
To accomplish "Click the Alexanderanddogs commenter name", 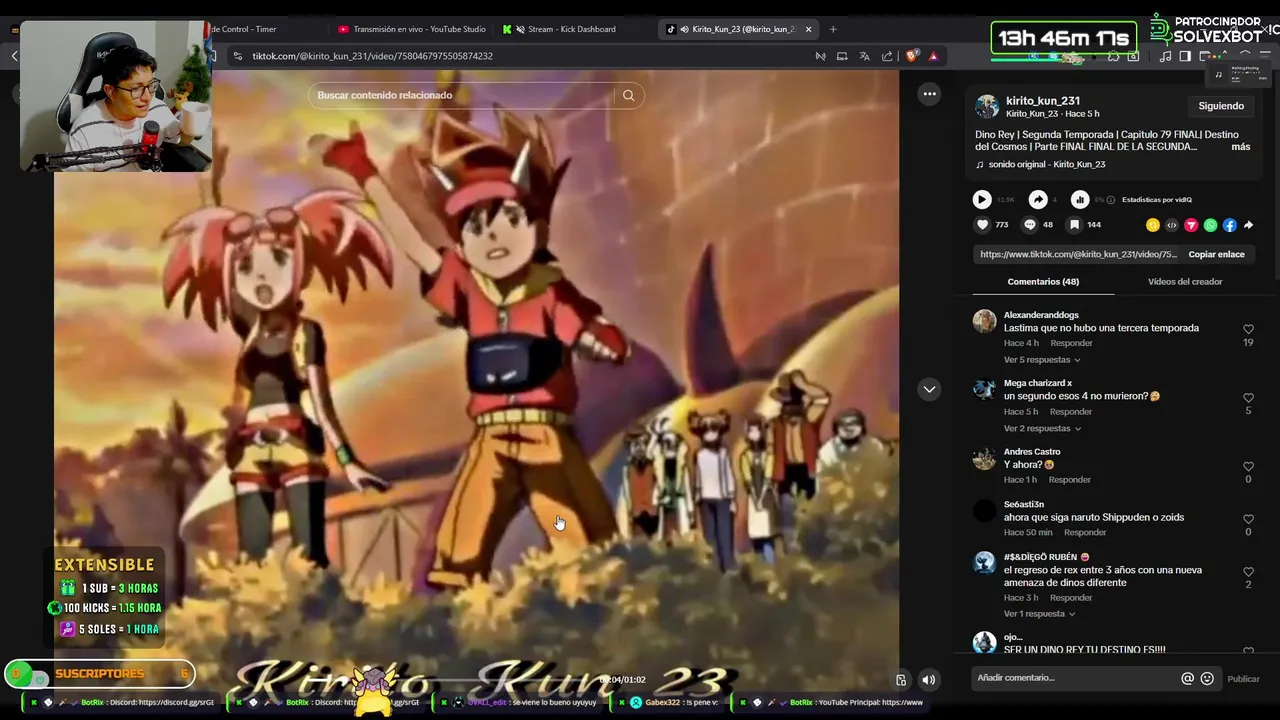I will (1041, 315).
